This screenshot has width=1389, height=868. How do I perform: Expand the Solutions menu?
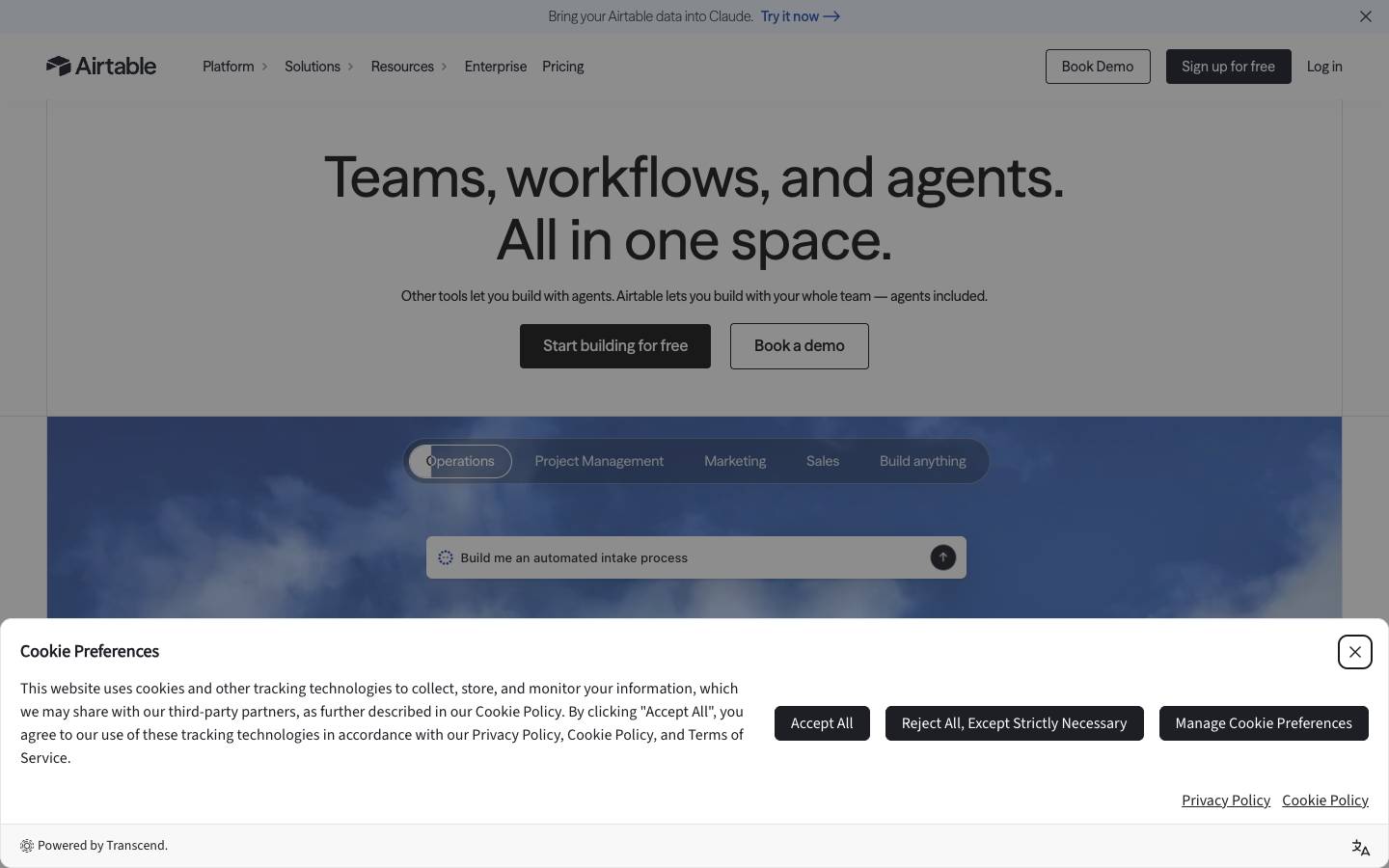click(319, 67)
